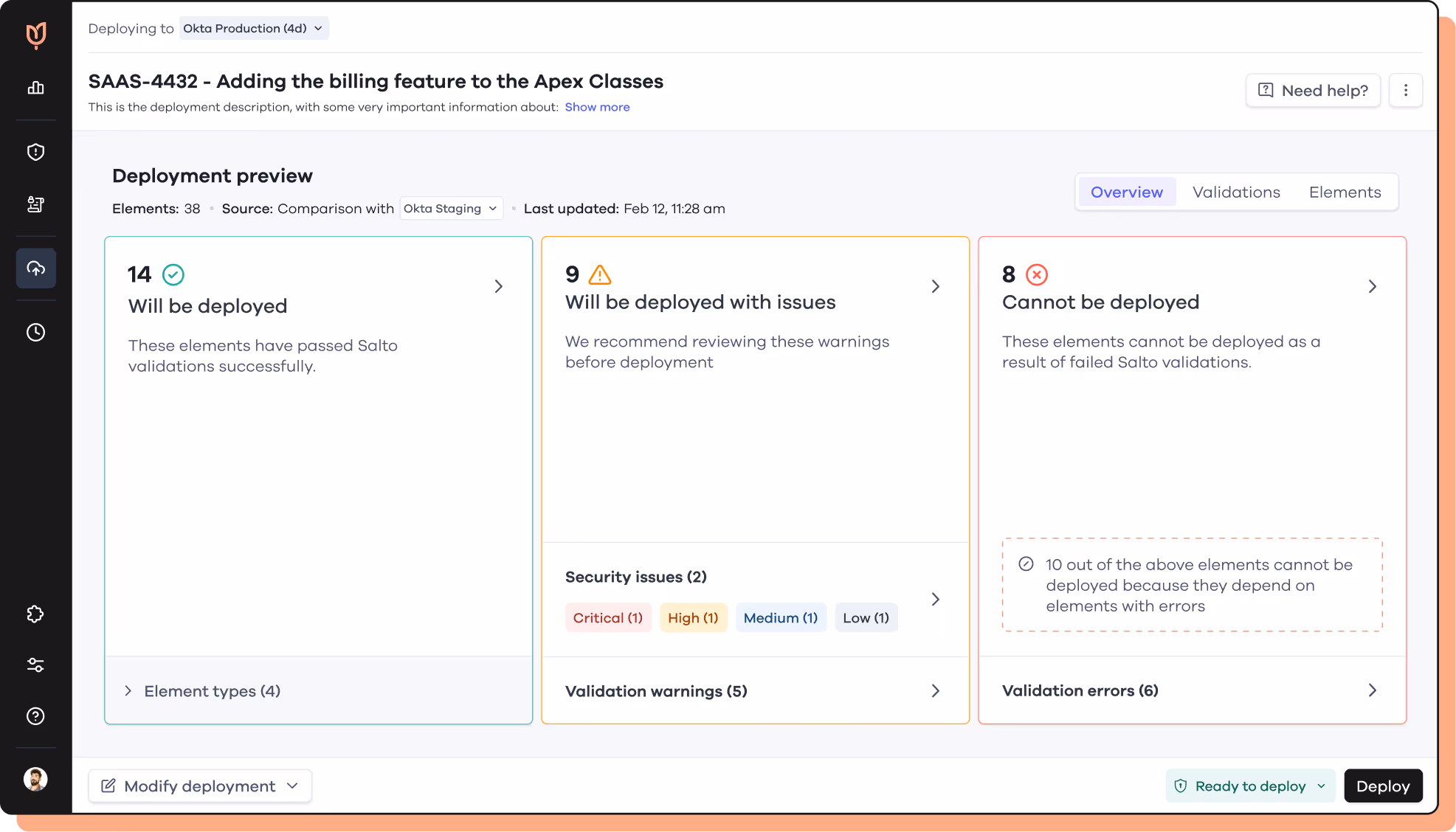This screenshot has width=1456, height=832.
Task: Click the pencil edit icon in Modify deployment
Action: point(108,786)
